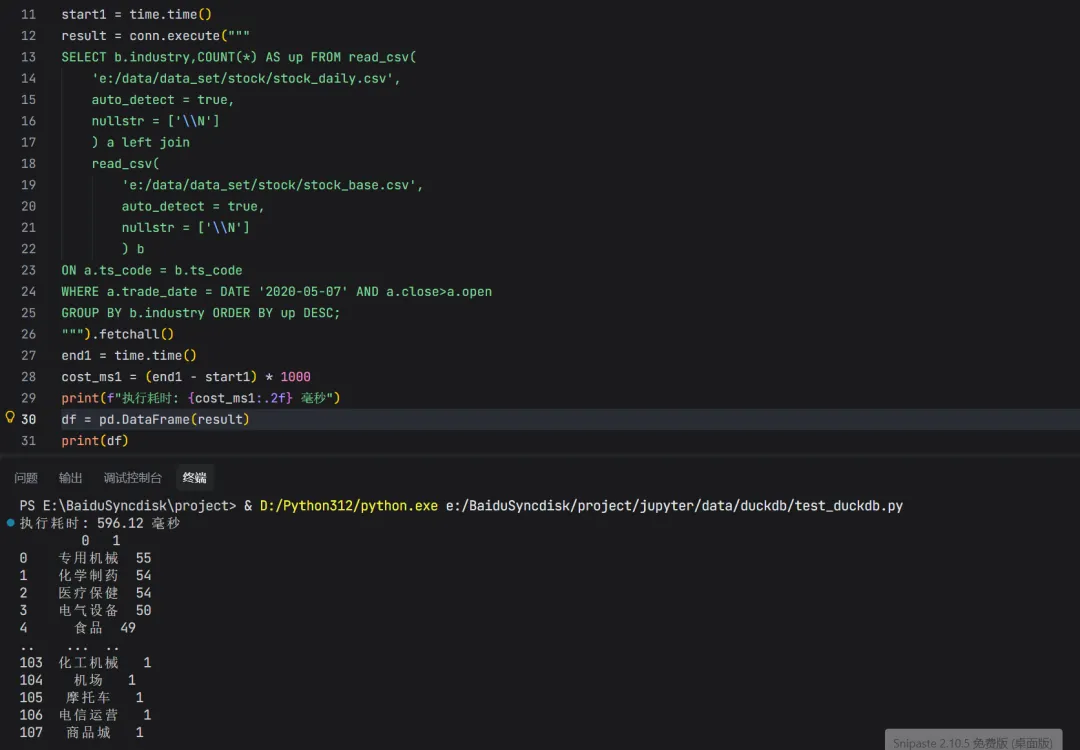Screen dimensions: 1080x750
Task: Switch to the 输出 tab
Action: click(70, 477)
